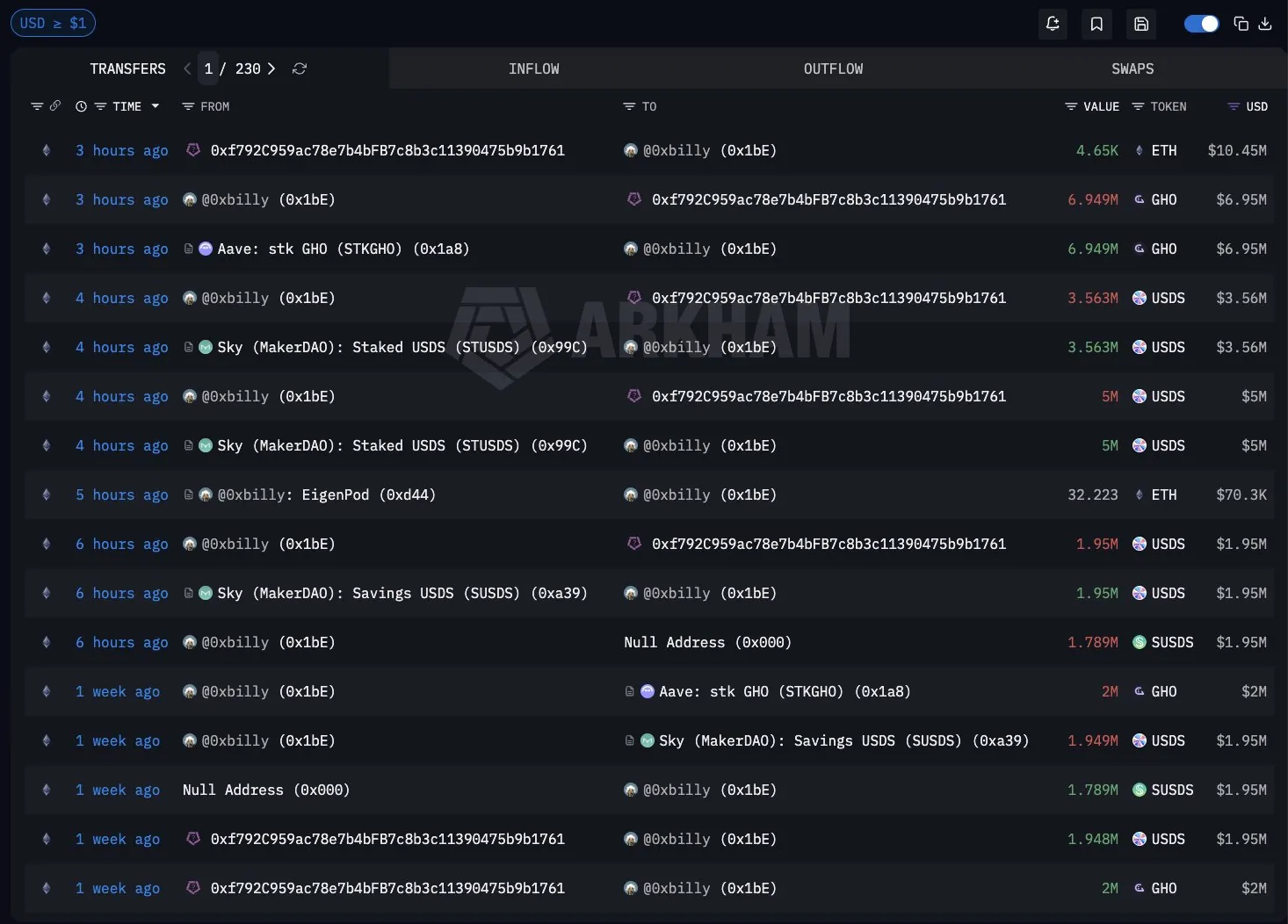Refresh the transfers list

point(300,69)
